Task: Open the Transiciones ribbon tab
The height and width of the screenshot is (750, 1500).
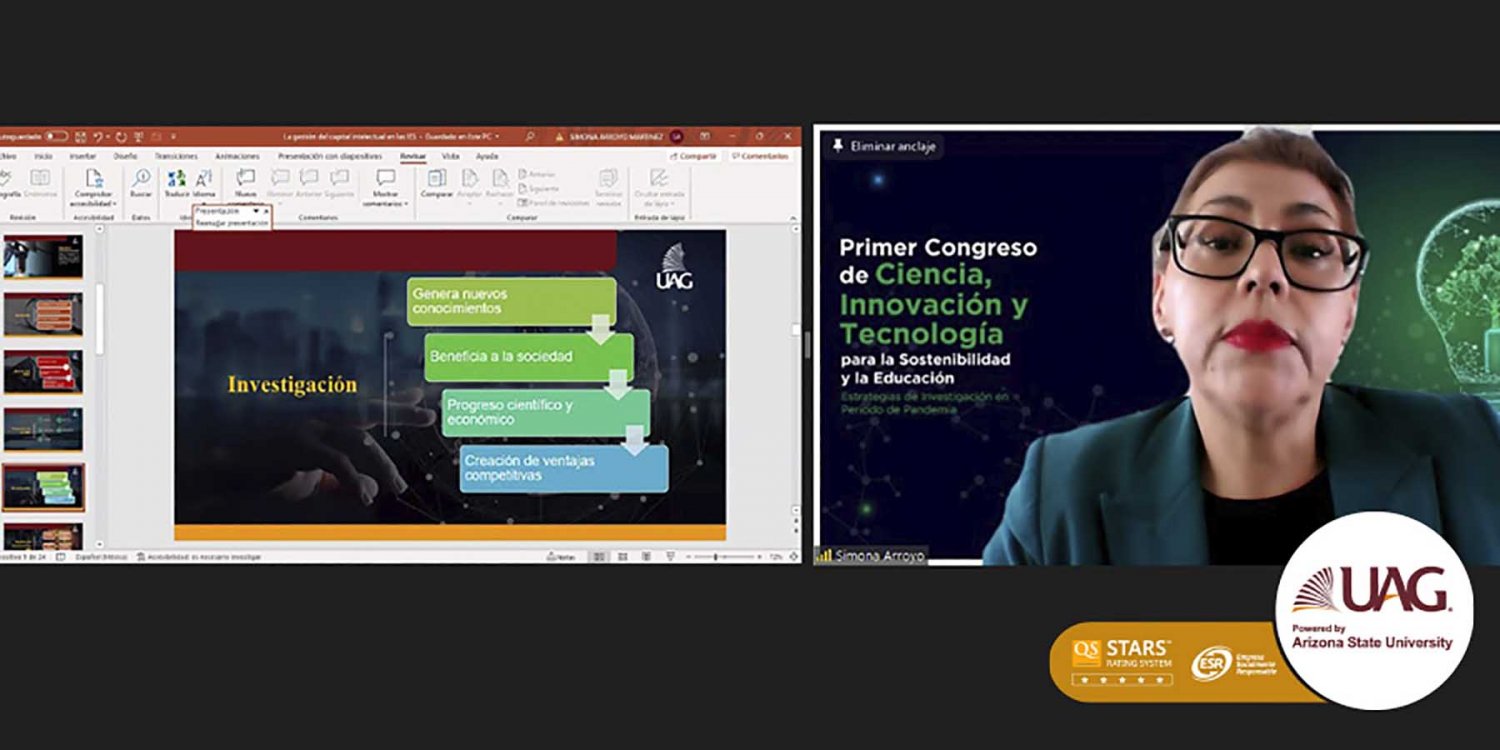Action: coord(176,156)
